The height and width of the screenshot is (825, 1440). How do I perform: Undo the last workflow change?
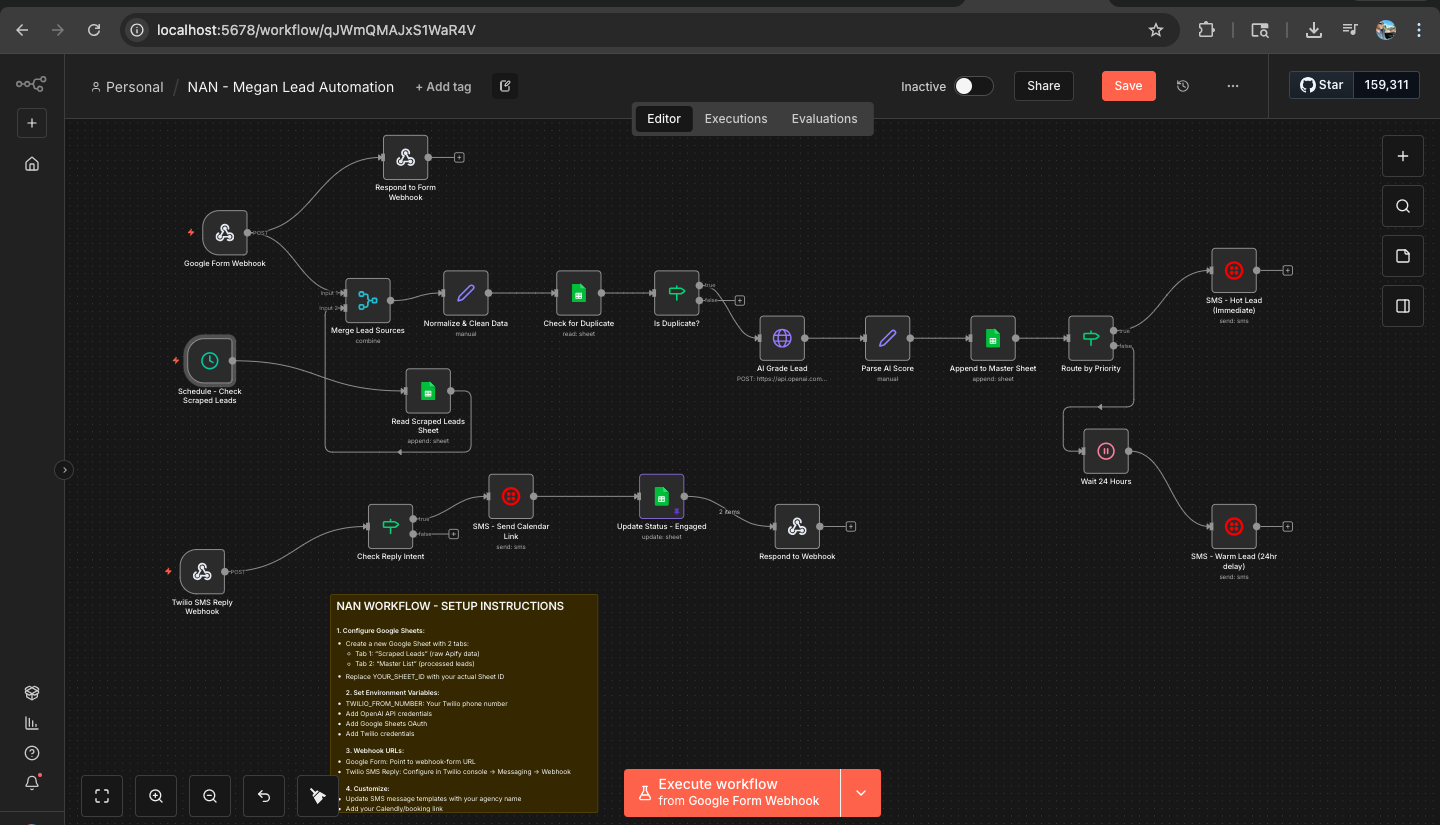point(263,795)
